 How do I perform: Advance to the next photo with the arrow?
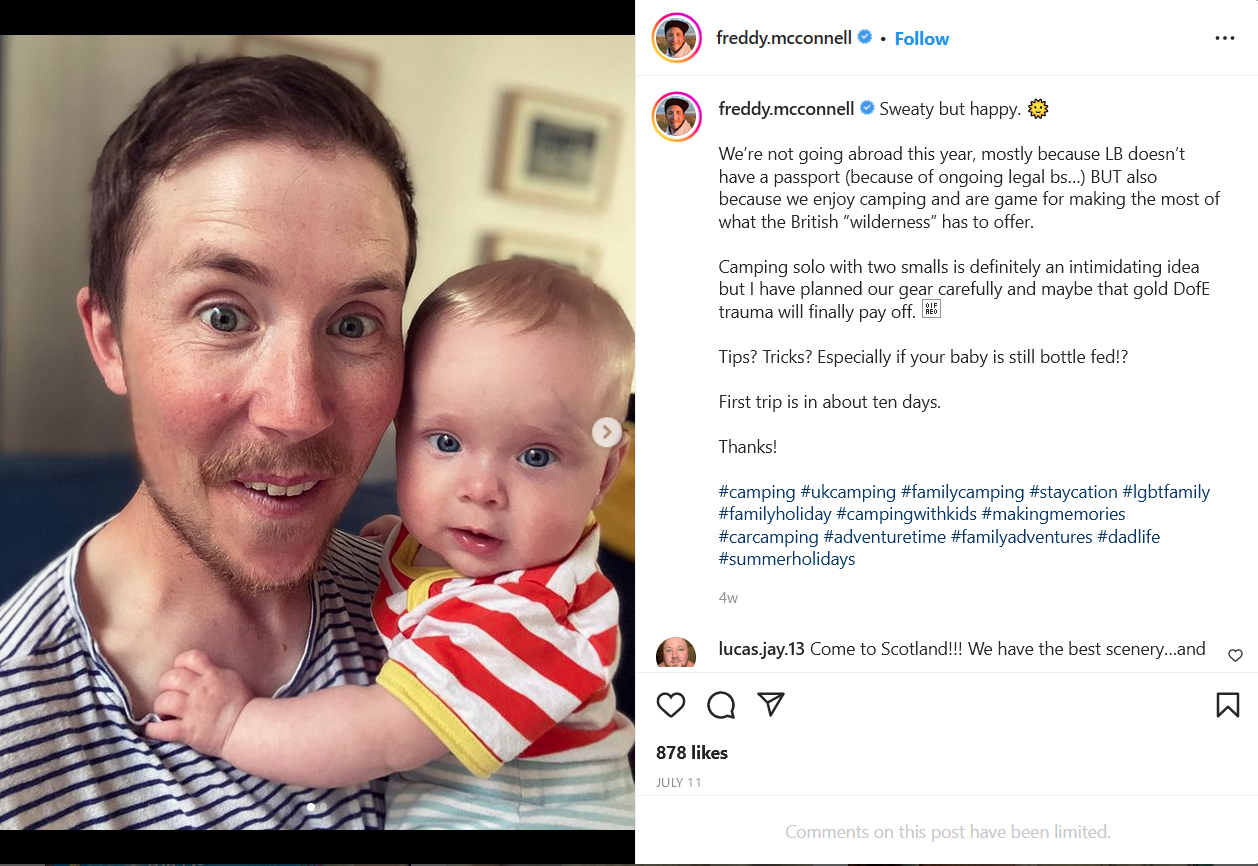606,432
